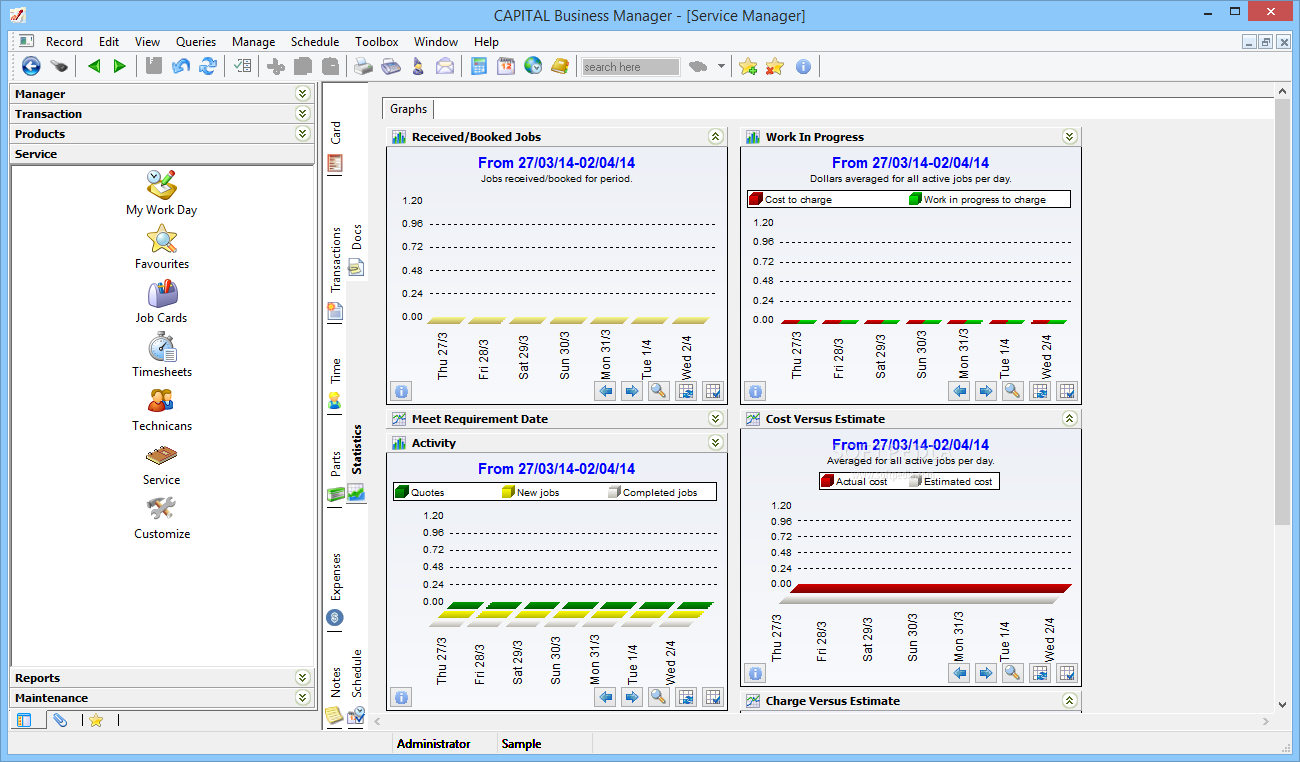Screen dimensions: 1300x762
Task: Move Cost Versus Estimate graph to previous period
Action: (960, 673)
